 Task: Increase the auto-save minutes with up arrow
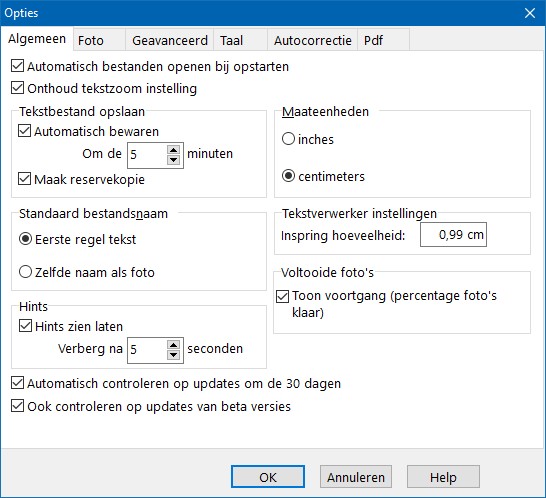coord(173,150)
